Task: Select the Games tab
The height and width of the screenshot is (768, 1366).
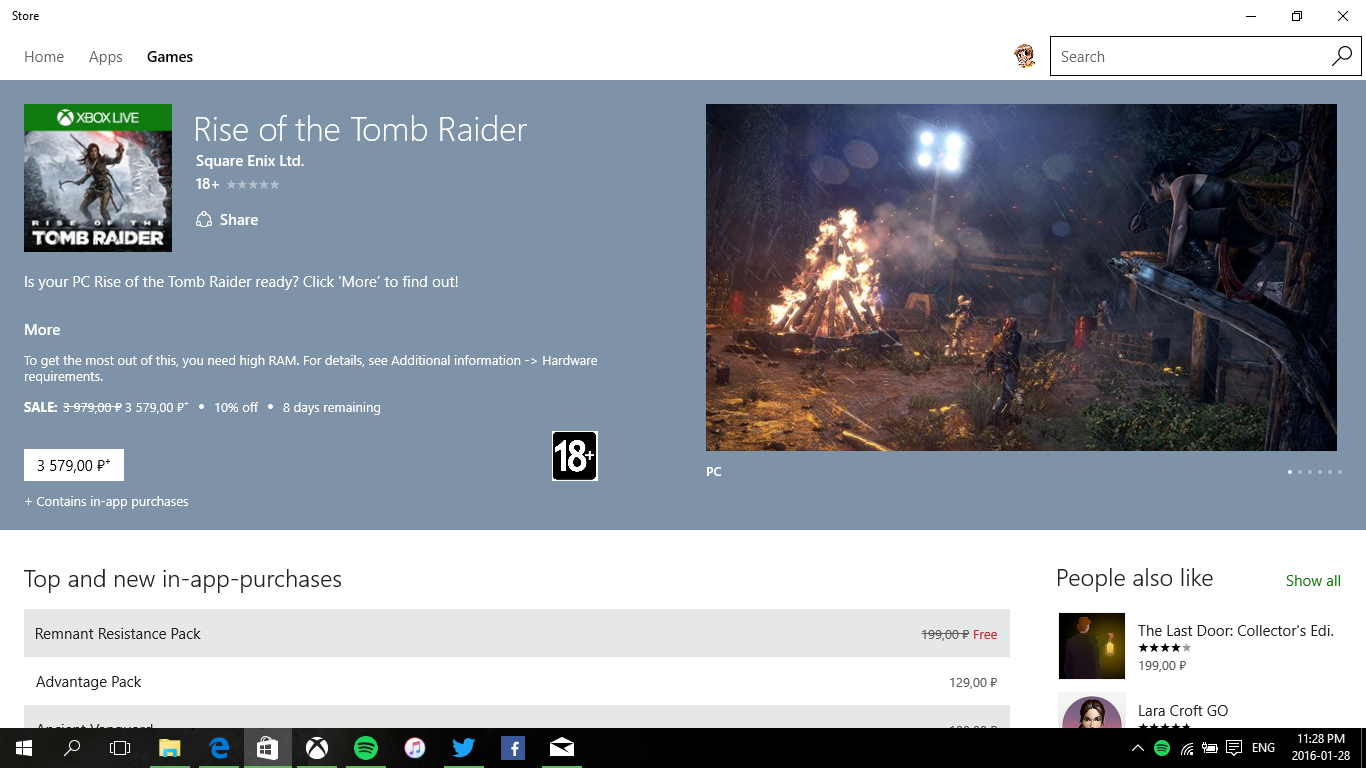Action: (170, 57)
